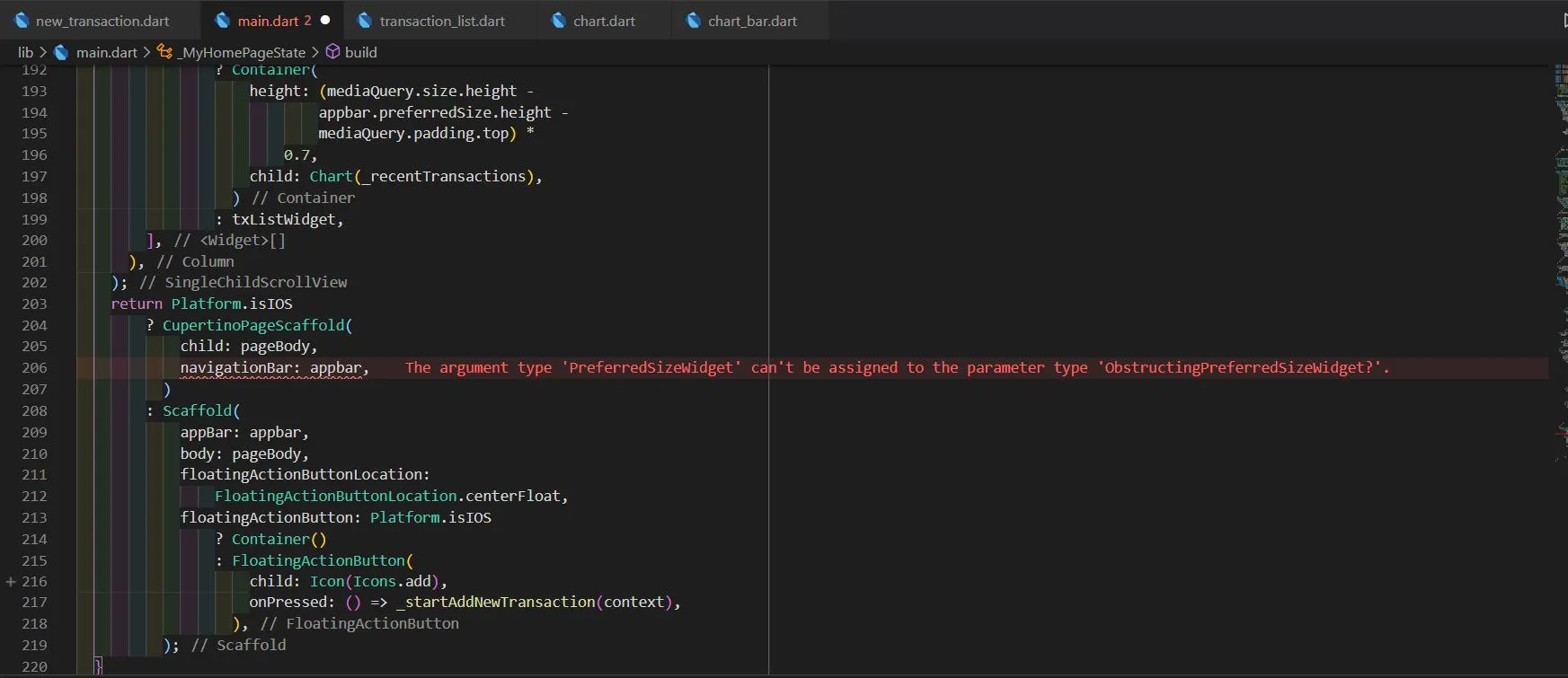Image resolution: width=1568 pixels, height=678 pixels.
Task: Click 'child: pageBody,' on line 205
Action: click(249, 346)
